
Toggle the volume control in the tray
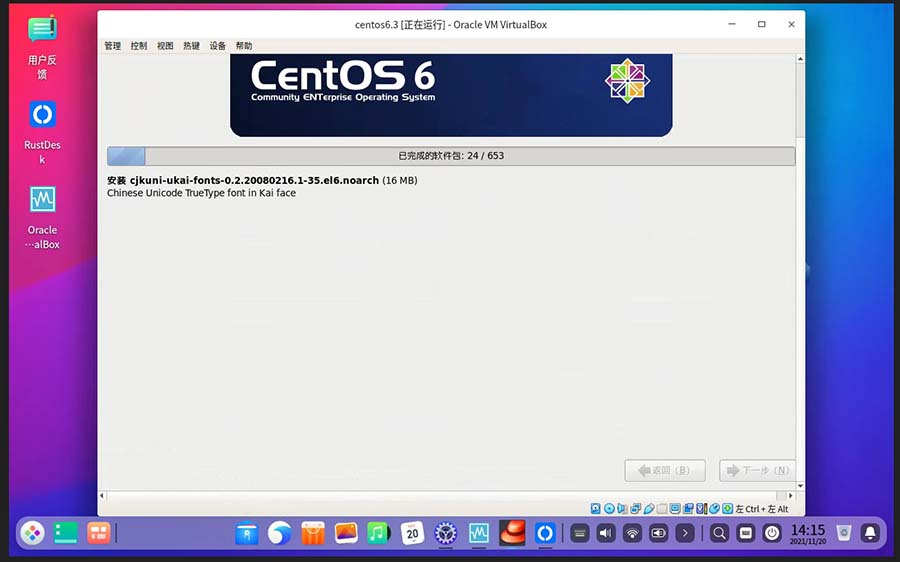[606, 533]
